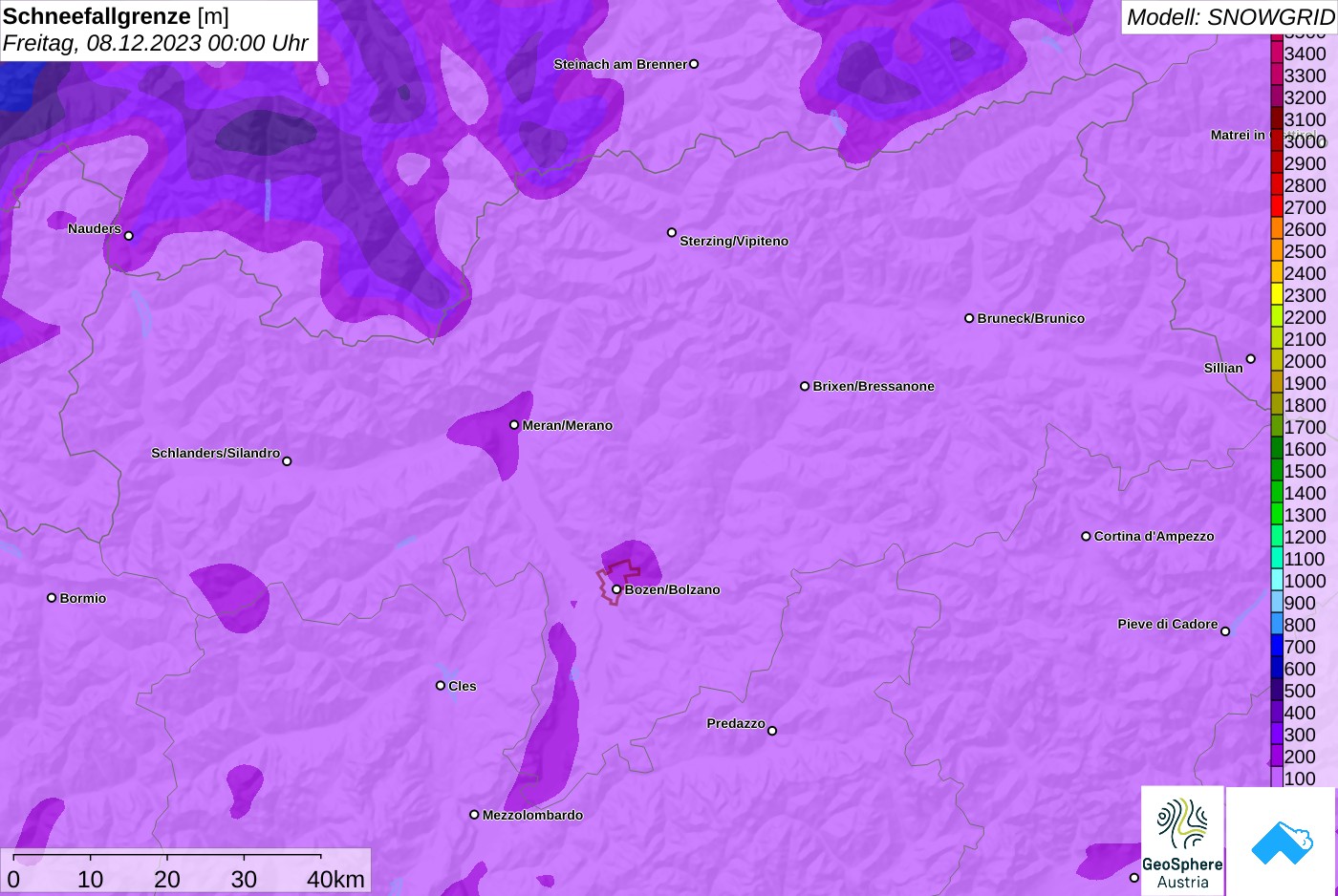The image size is (1338, 896).
Task: Click the 20 mark on scale bar
Action: (167, 879)
